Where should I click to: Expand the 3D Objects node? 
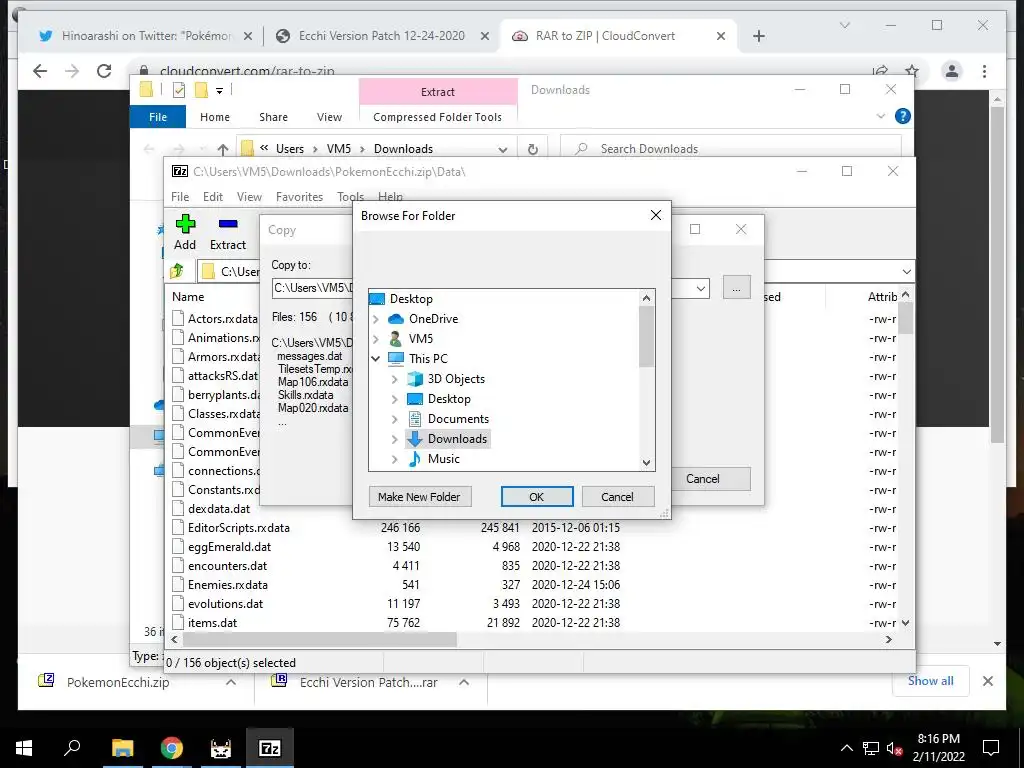point(394,379)
